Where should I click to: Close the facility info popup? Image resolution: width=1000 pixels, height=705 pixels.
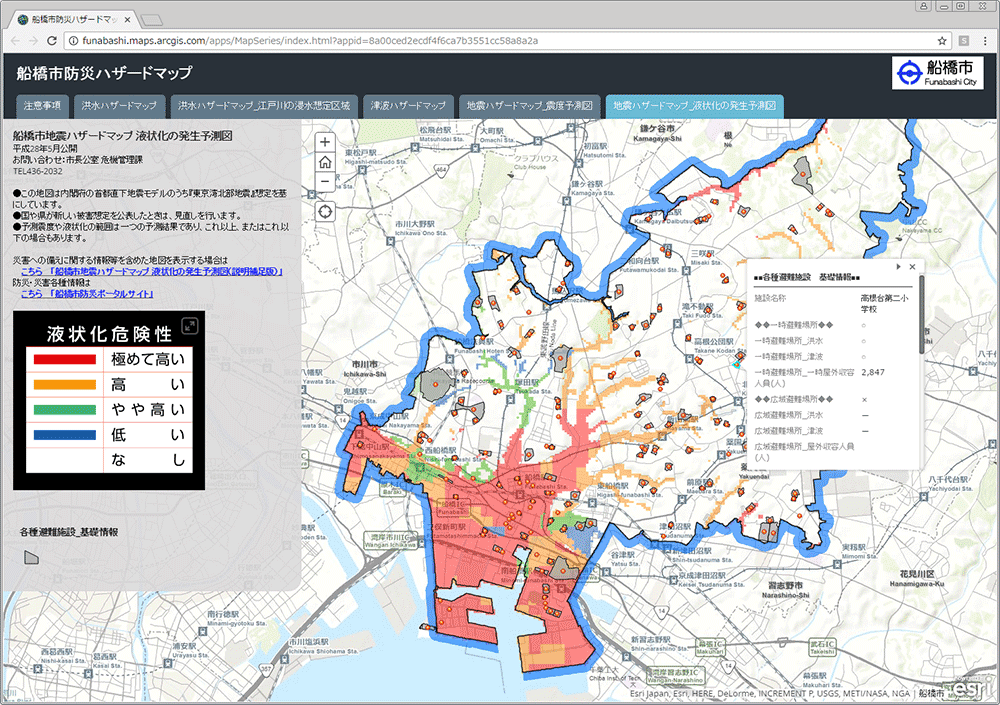(912, 267)
